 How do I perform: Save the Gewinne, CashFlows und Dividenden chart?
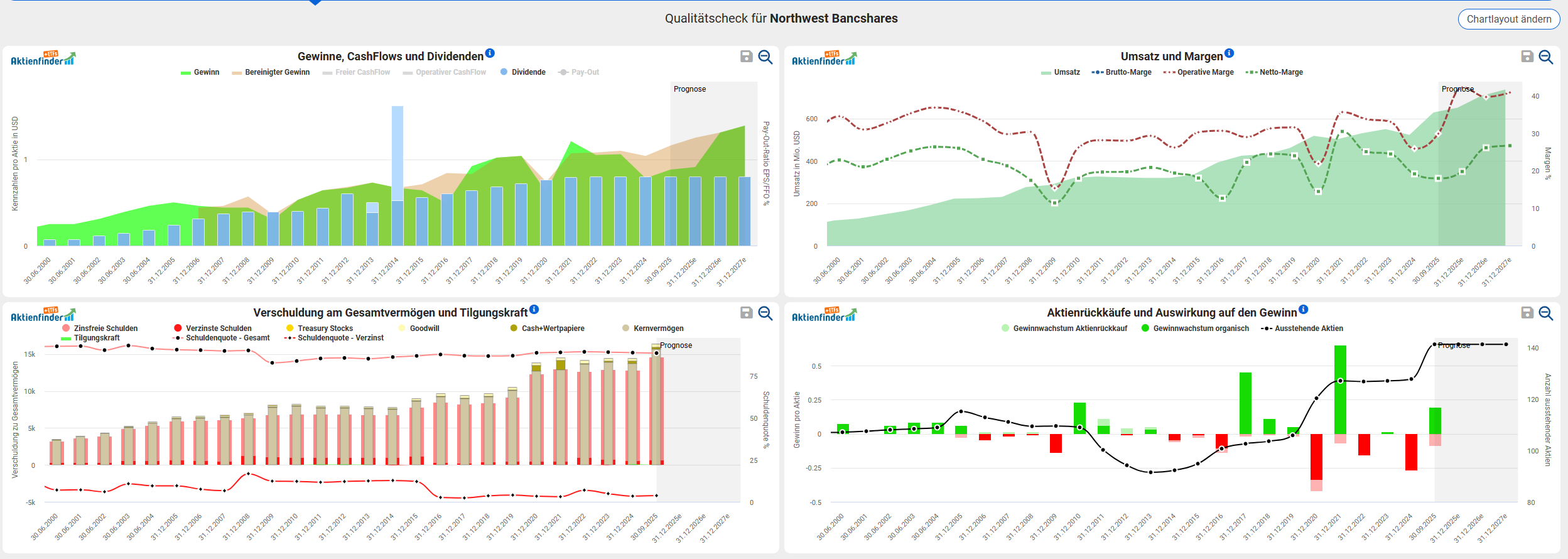pos(746,57)
